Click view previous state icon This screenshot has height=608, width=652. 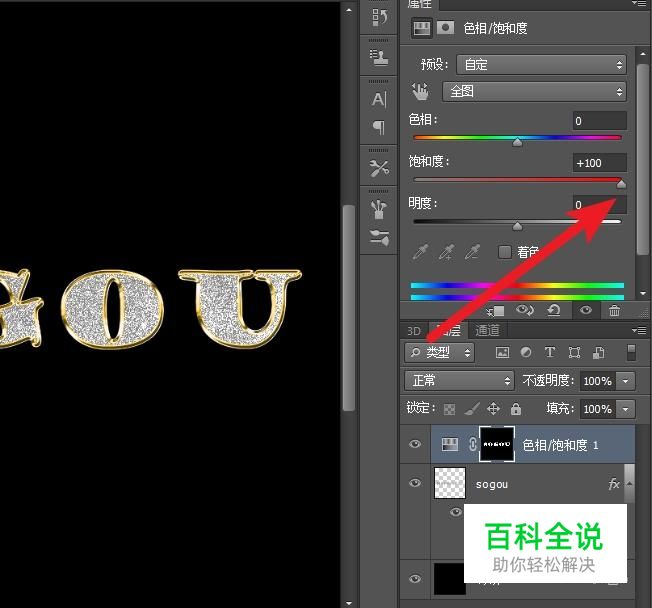(525, 310)
